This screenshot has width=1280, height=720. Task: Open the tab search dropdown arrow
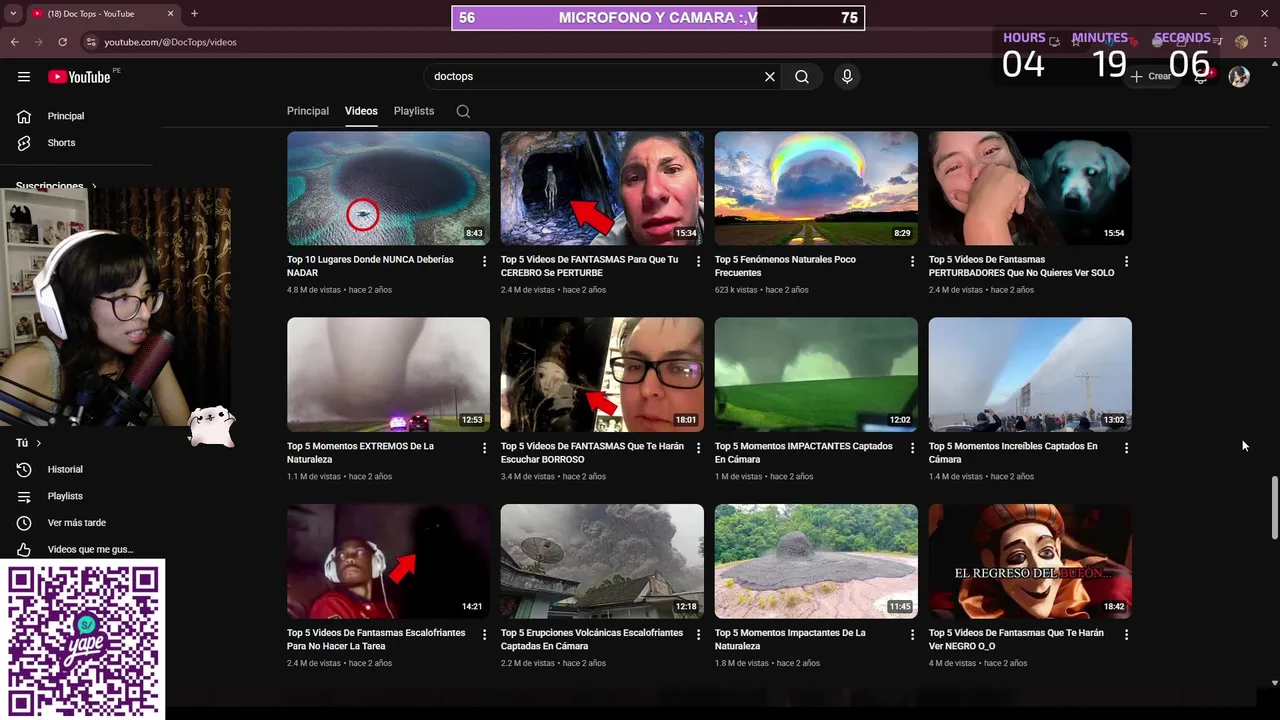tap(12, 14)
